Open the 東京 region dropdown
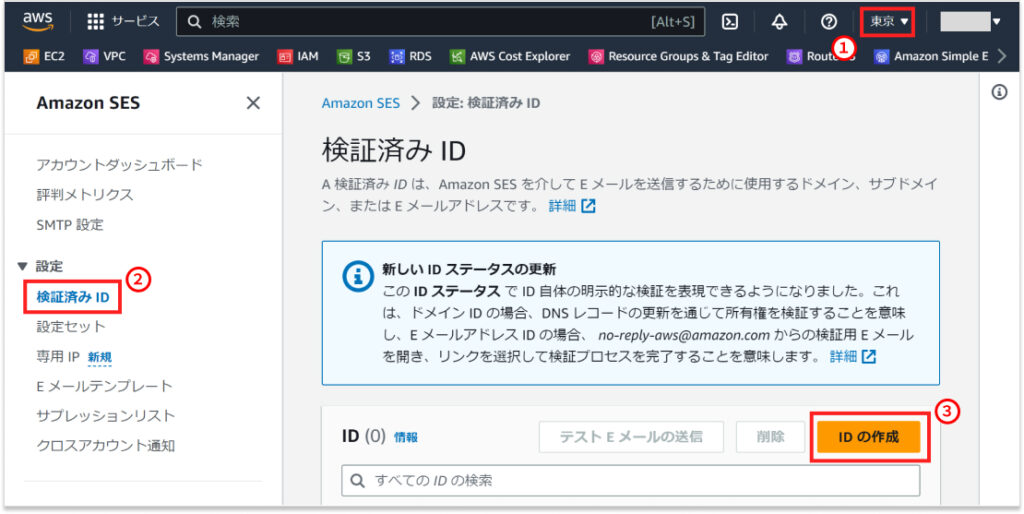Screen dimensions: 1024x514 click(888, 22)
